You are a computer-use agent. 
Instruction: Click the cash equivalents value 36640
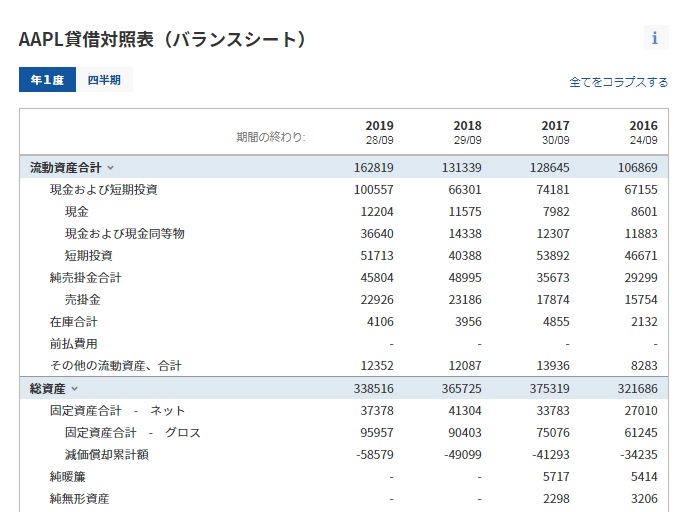[377, 234]
